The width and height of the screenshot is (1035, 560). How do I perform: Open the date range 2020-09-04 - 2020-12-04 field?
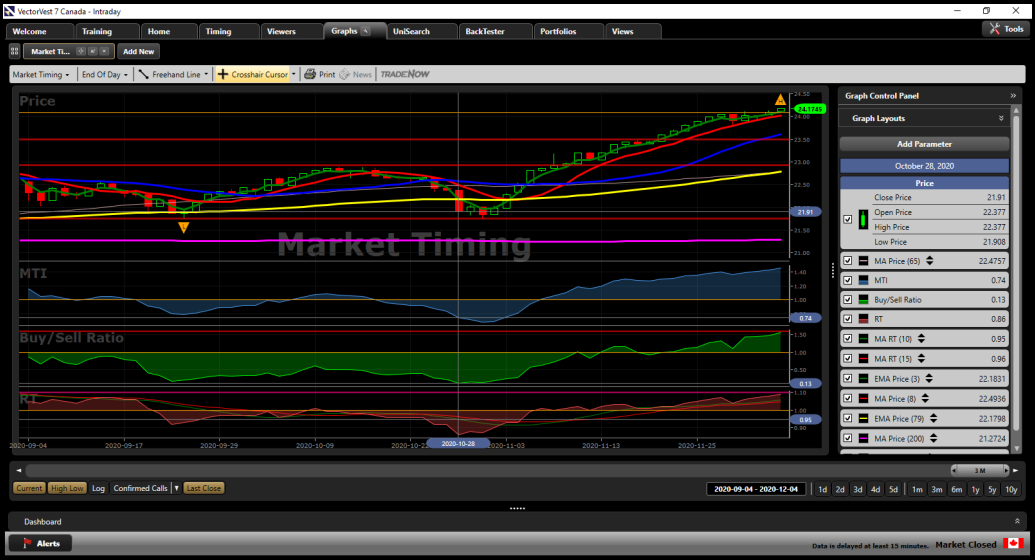point(756,489)
